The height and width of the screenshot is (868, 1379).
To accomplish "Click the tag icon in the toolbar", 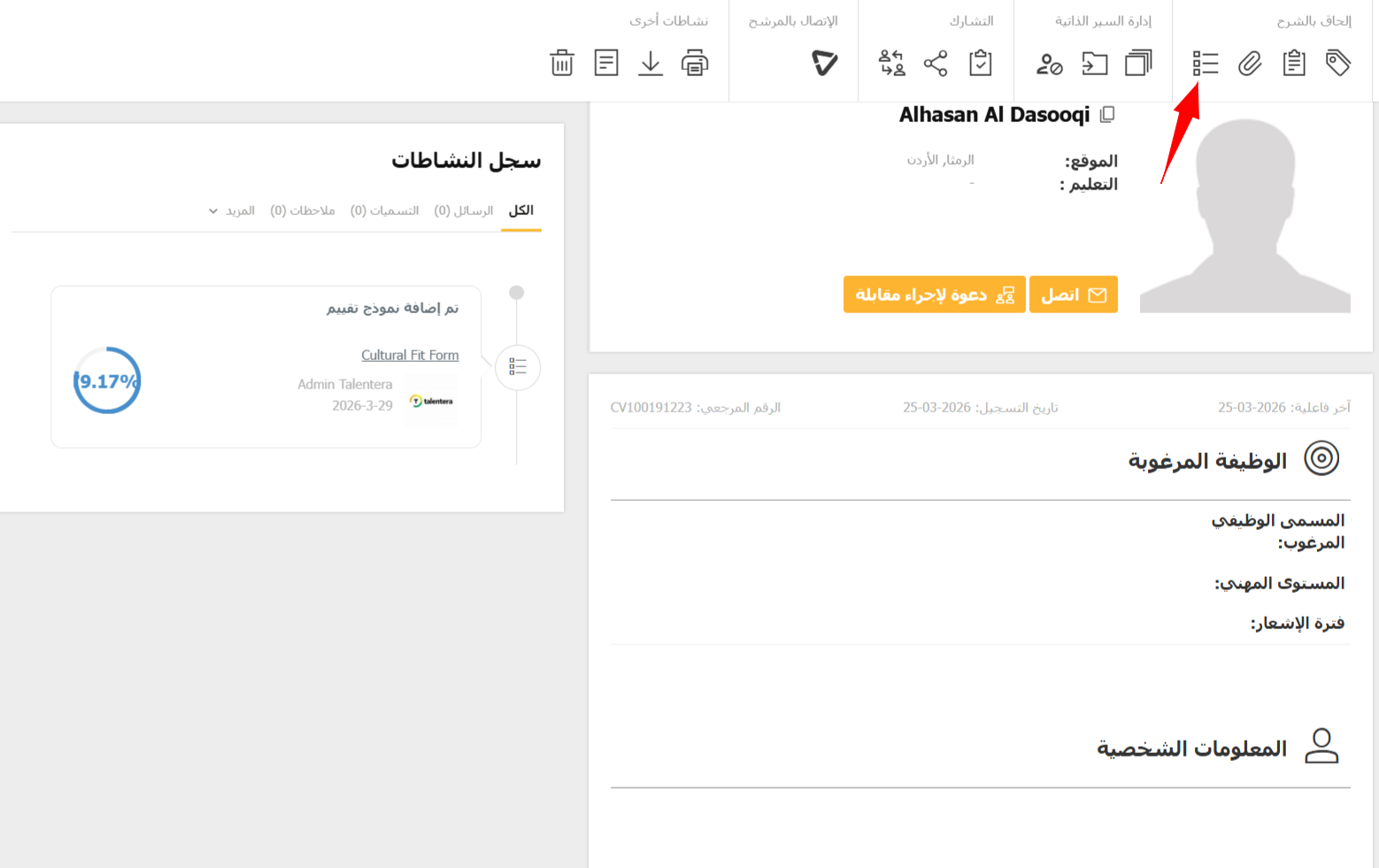I will [1337, 63].
